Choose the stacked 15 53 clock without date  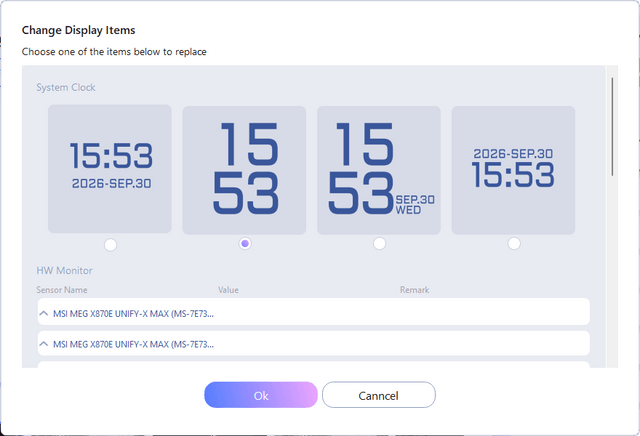tap(244, 170)
